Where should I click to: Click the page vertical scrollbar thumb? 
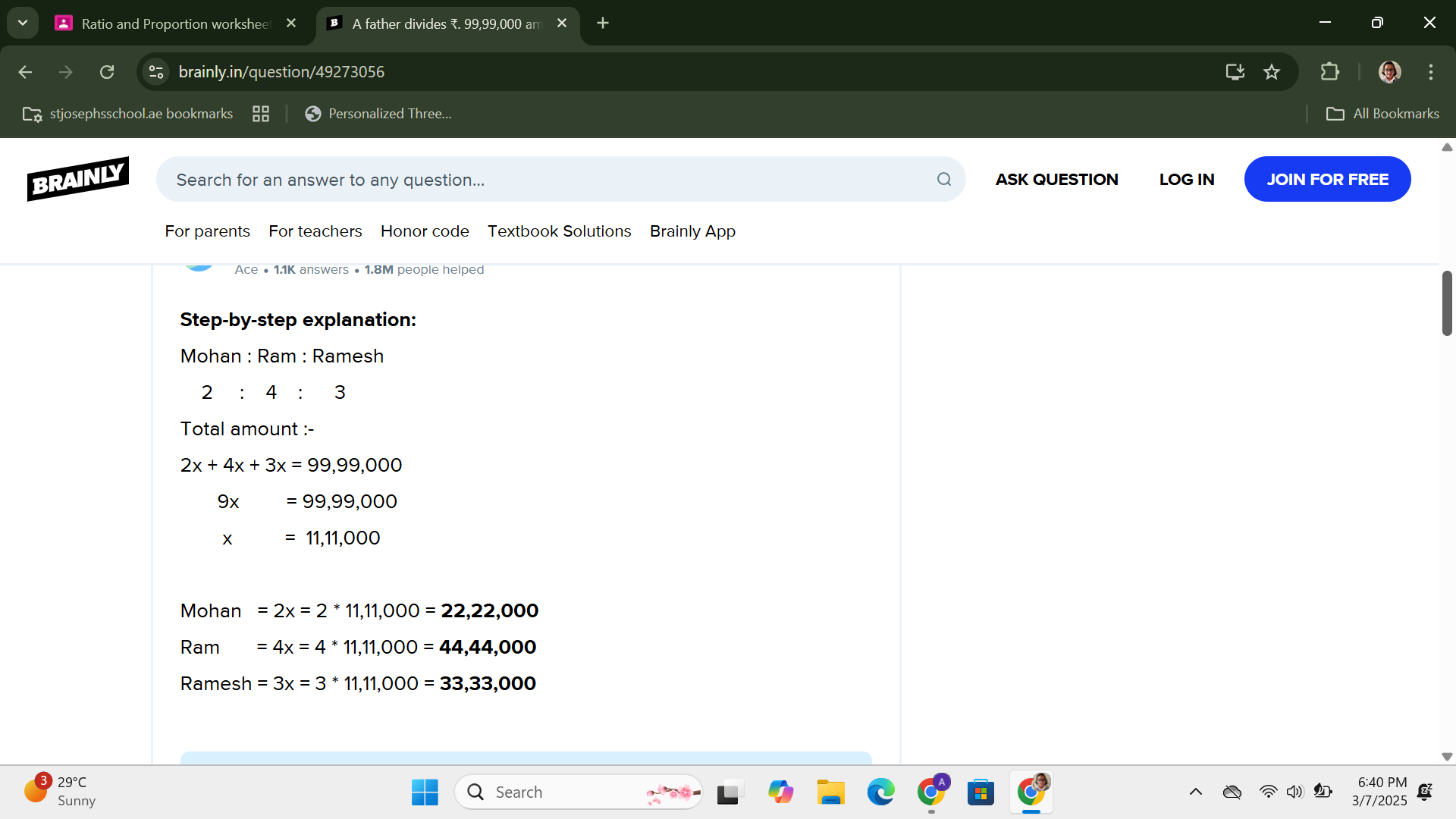pyautogui.click(x=1447, y=303)
